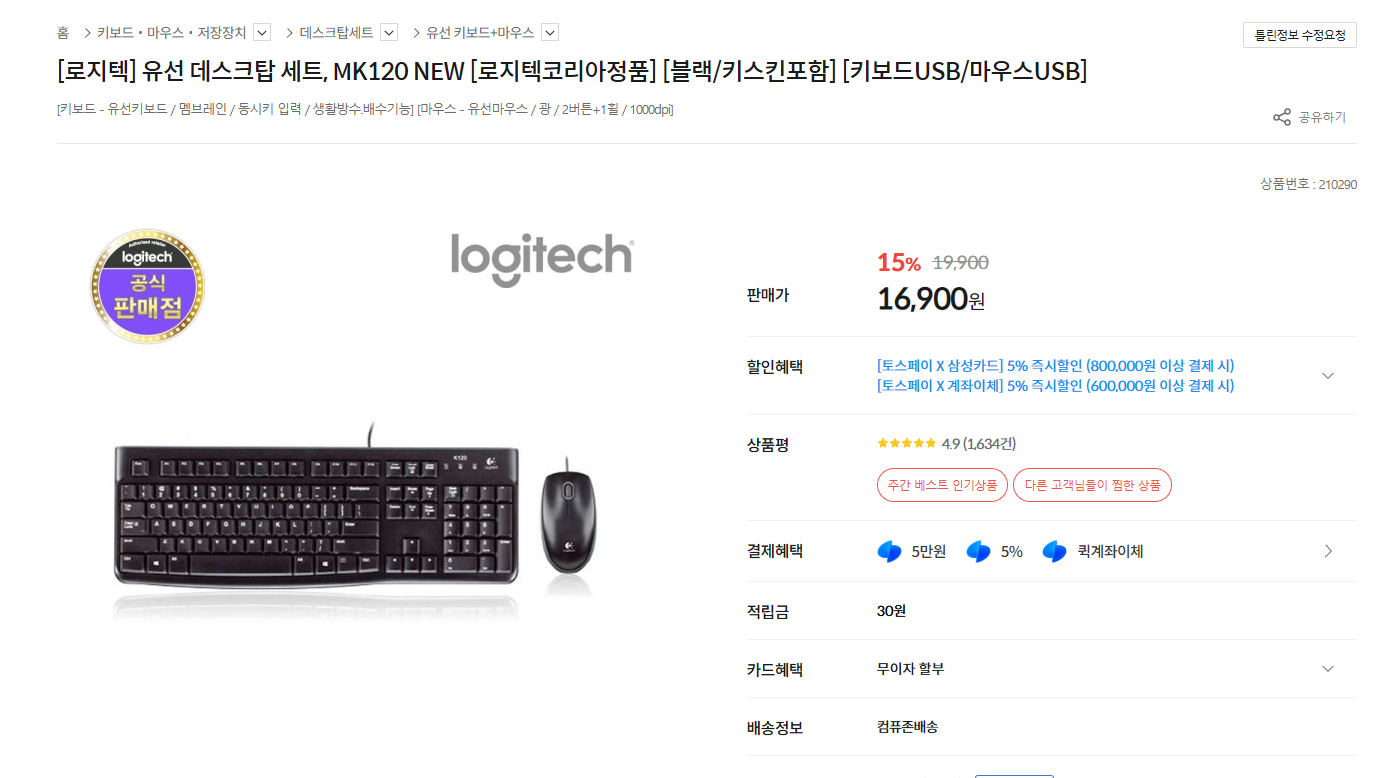
Task: Expand the 카드혜택 무이자 할부 chevron
Action: (1328, 669)
